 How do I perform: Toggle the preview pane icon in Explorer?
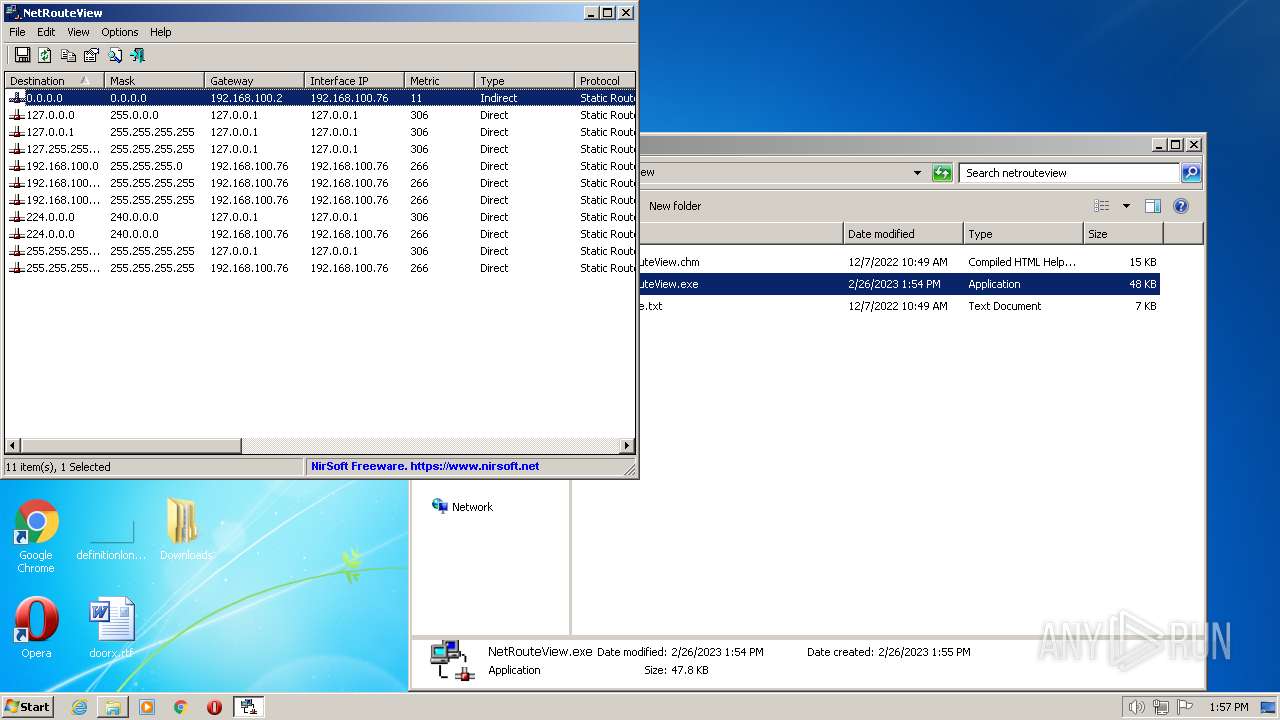pos(1152,206)
